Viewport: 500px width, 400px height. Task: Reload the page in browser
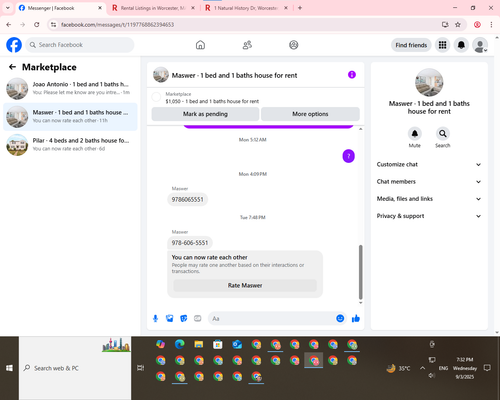coord(37,25)
